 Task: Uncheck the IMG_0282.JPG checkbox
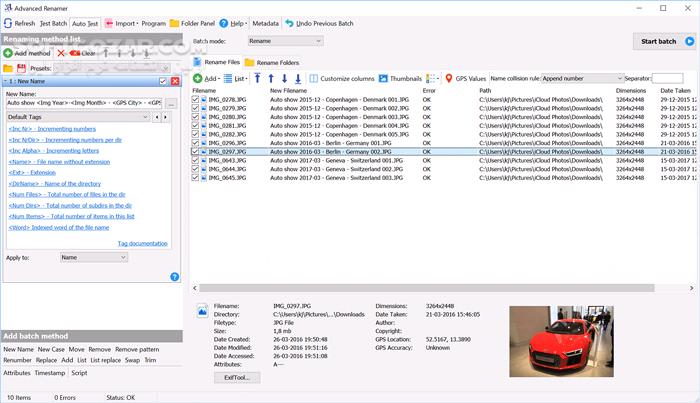[195, 134]
